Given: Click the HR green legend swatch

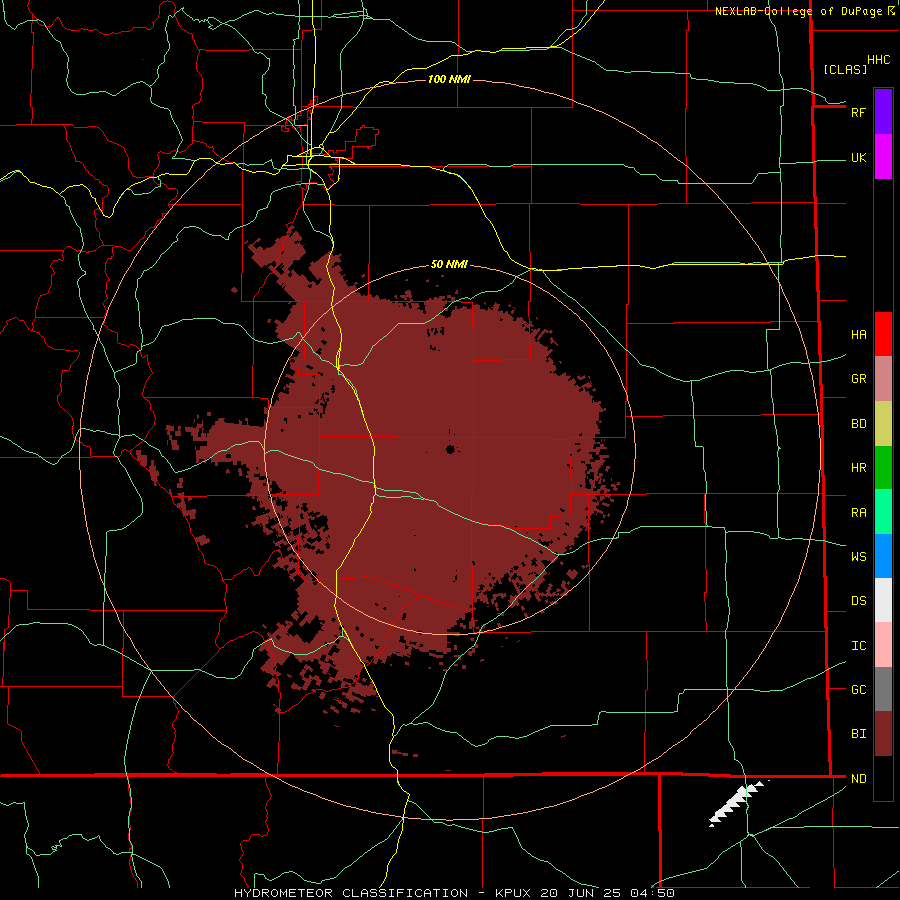Looking at the screenshot, I should click(x=883, y=468).
